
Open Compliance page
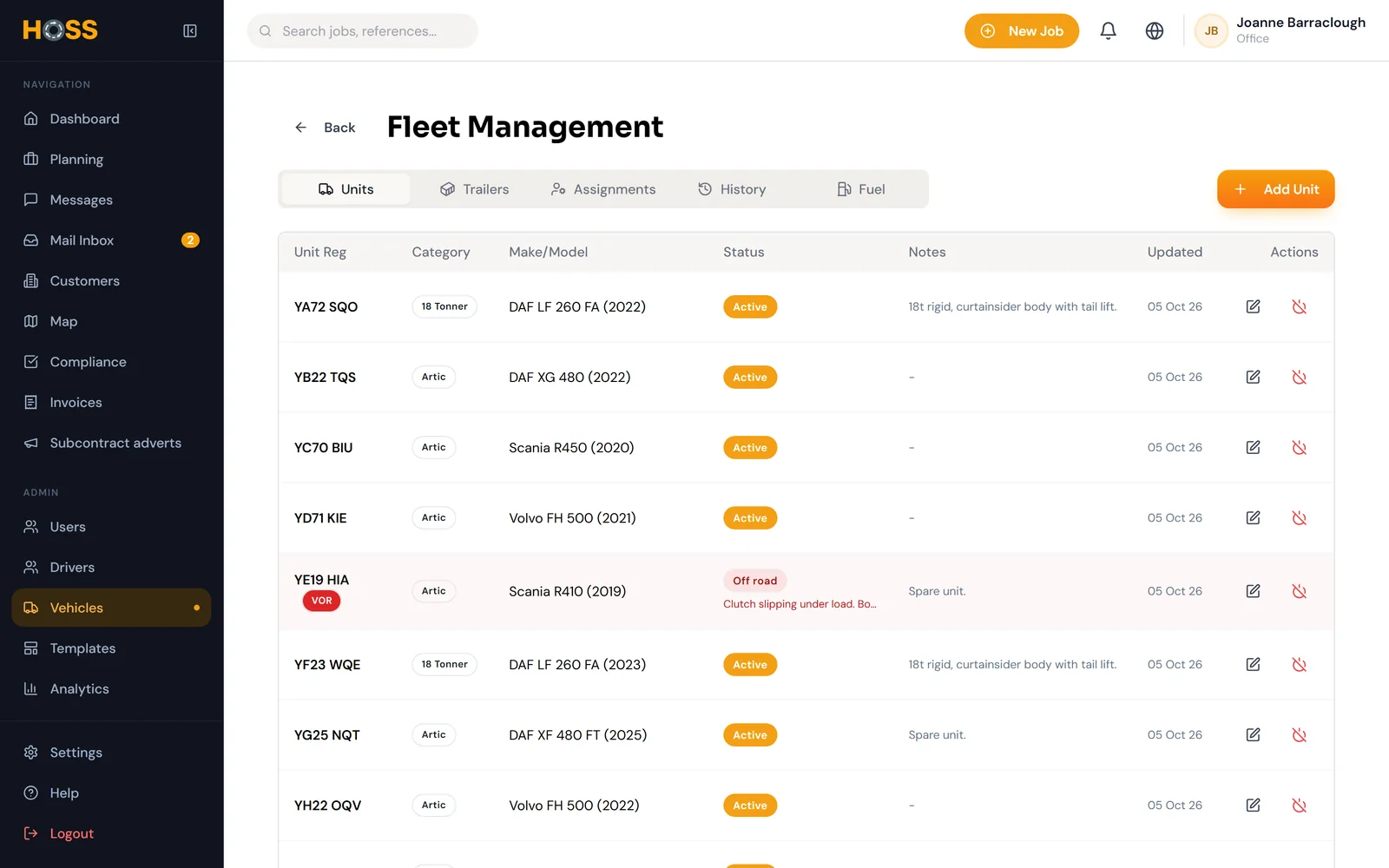pos(111,362)
